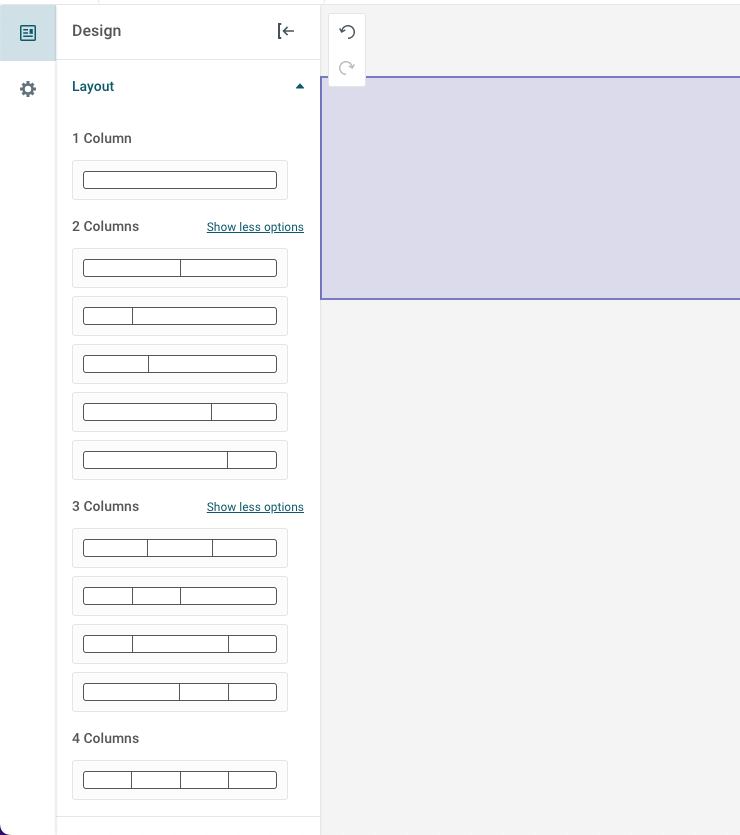
Task: Select 3-column layout with wide left column
Action: point(180,692)
